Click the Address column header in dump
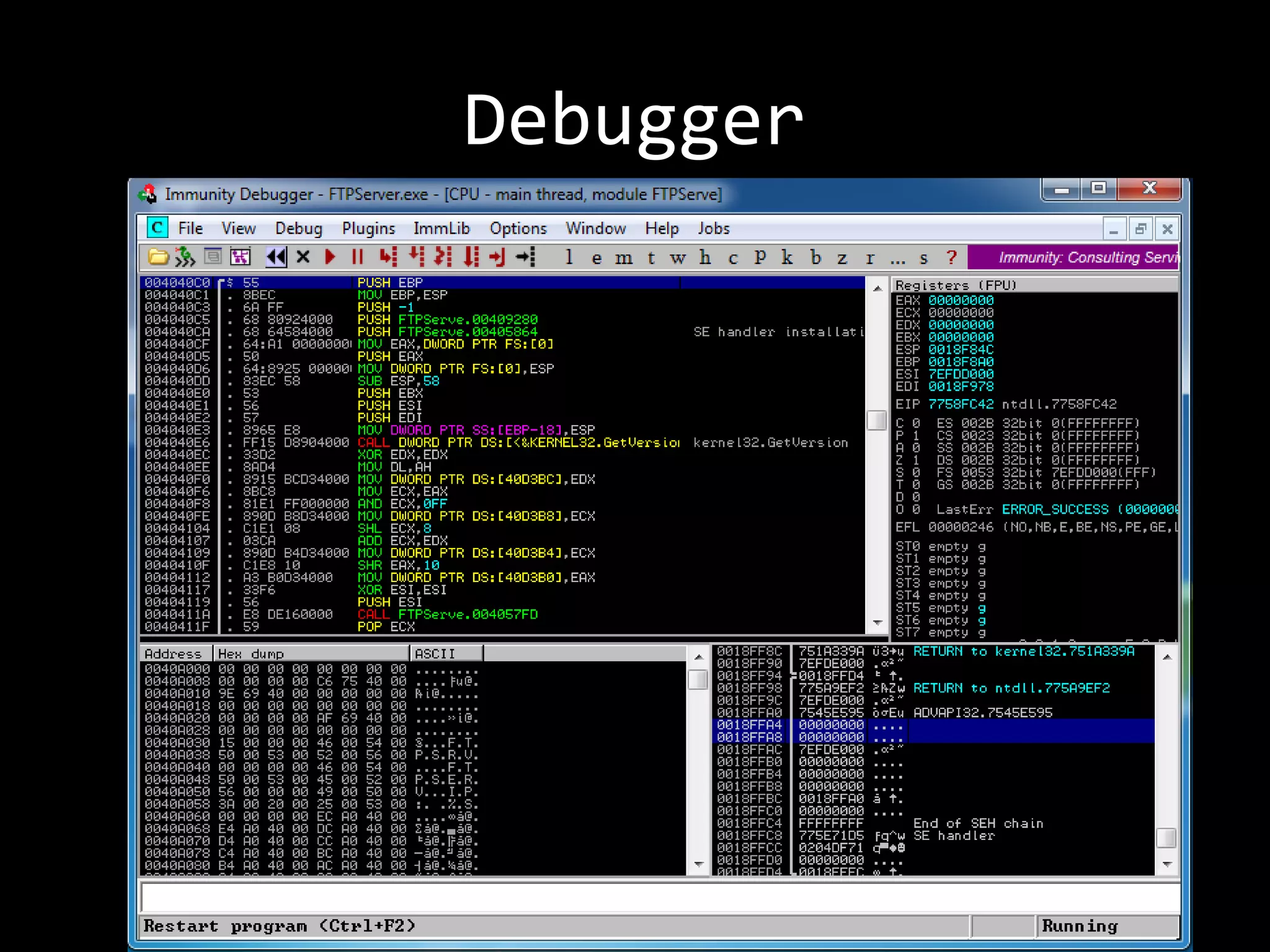Image resolution: width=1270 pixels, height=952 pixels. [176, 653]
